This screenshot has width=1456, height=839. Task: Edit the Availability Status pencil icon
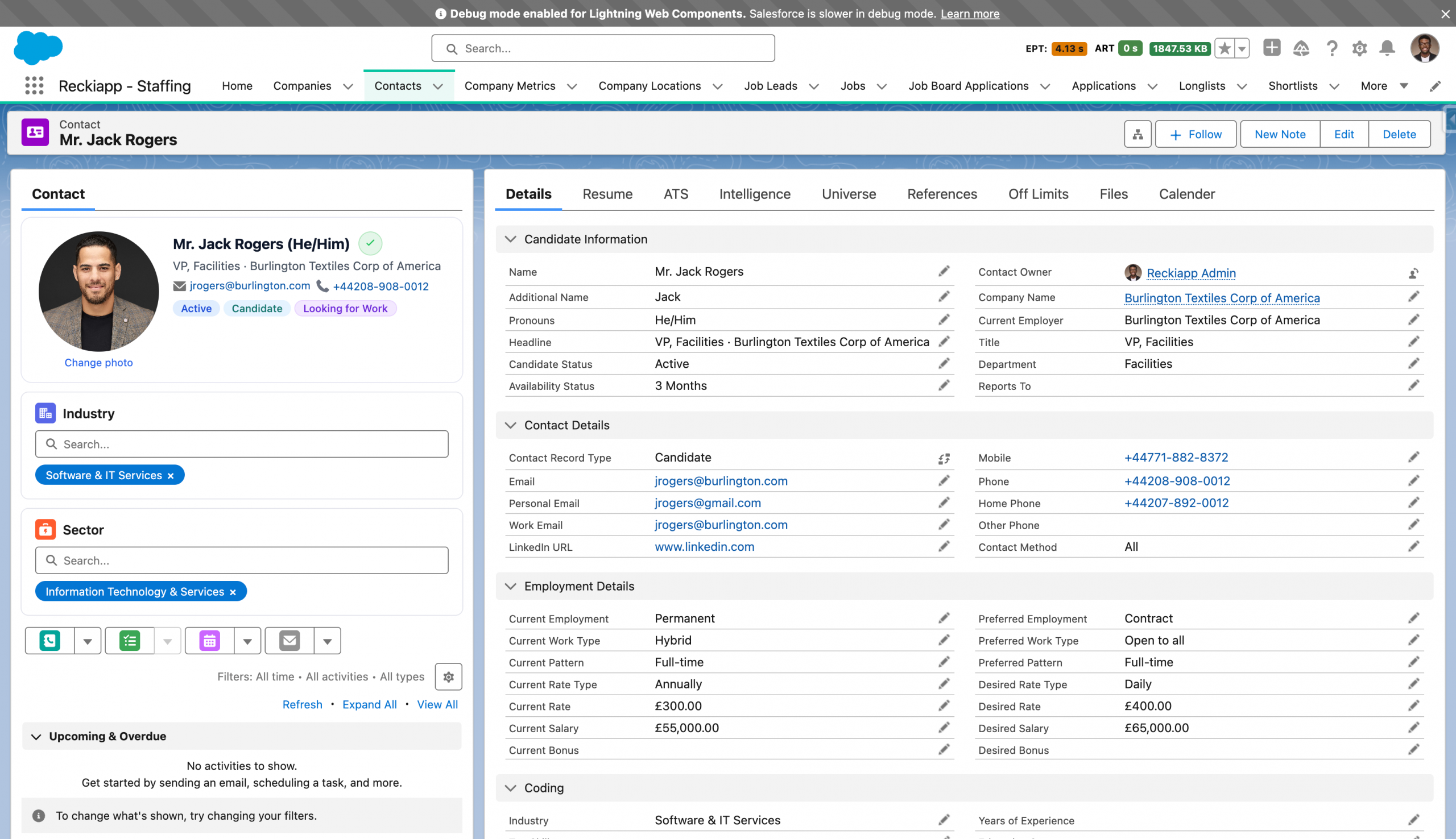click(944, 385)
